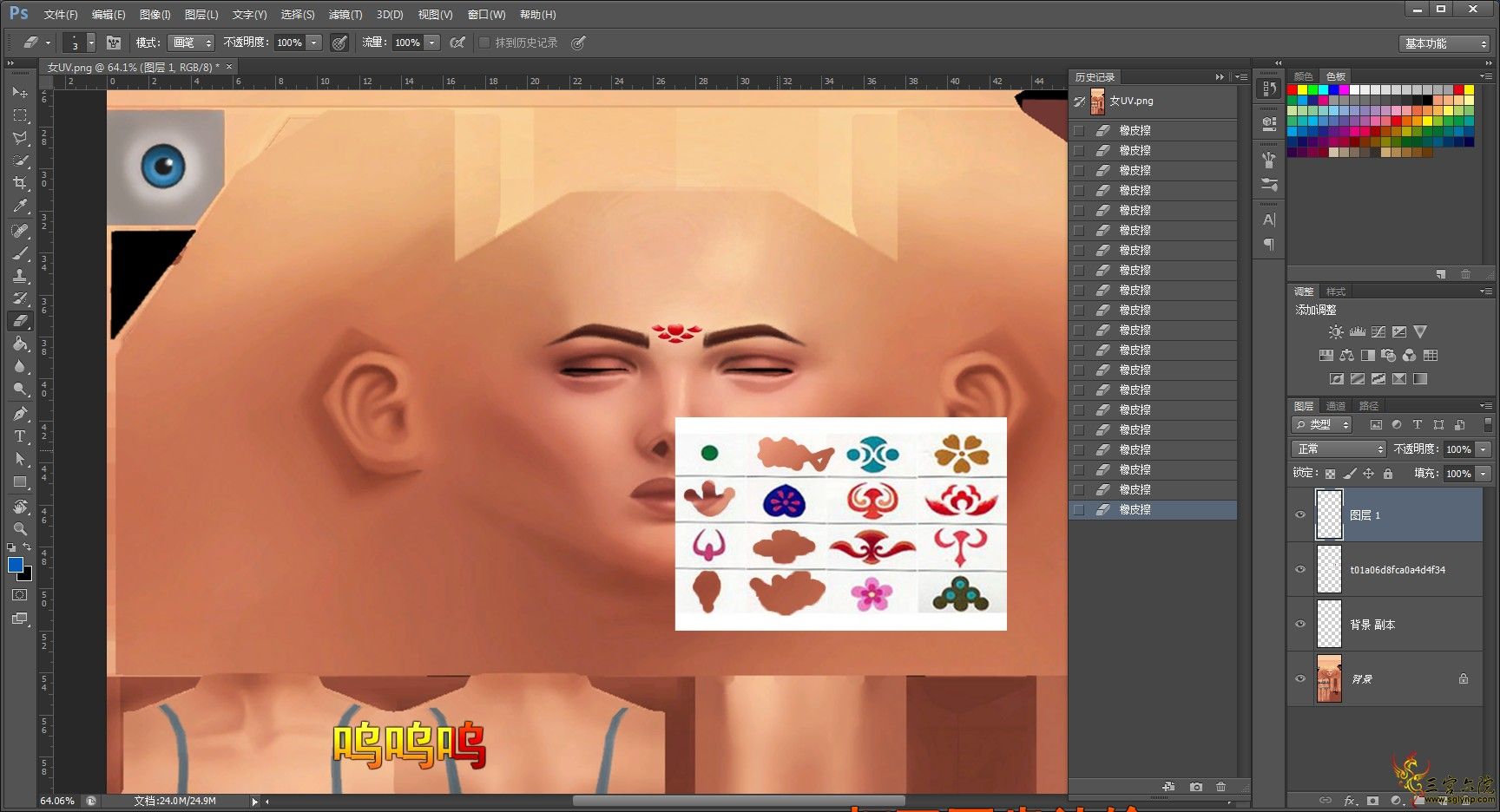Open eraser mode dropdown 画笔
Image resolution: width=1500 pixels, height=812 pixels.
tap(191, 43)
